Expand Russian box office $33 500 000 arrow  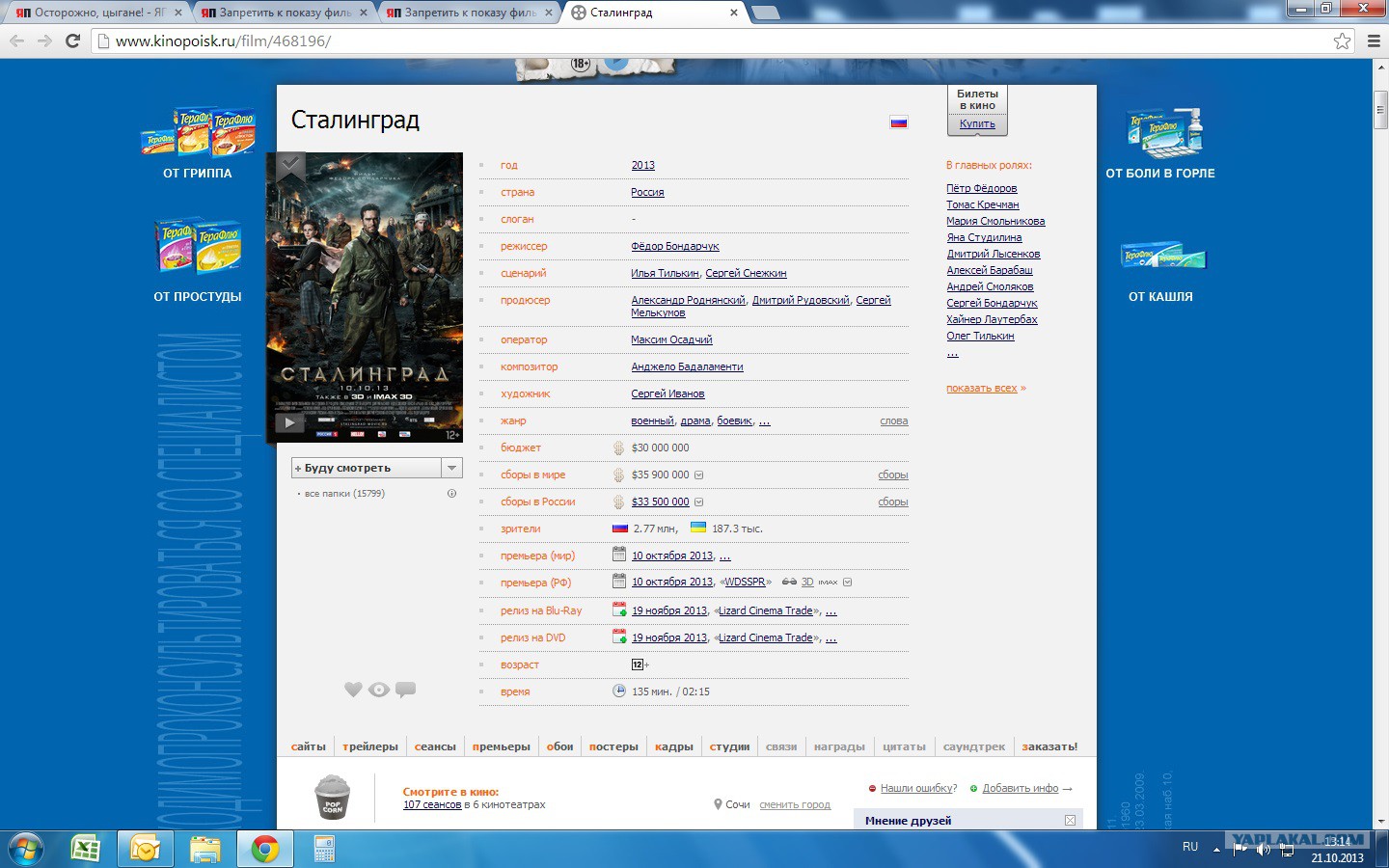(x=699, y=502)
